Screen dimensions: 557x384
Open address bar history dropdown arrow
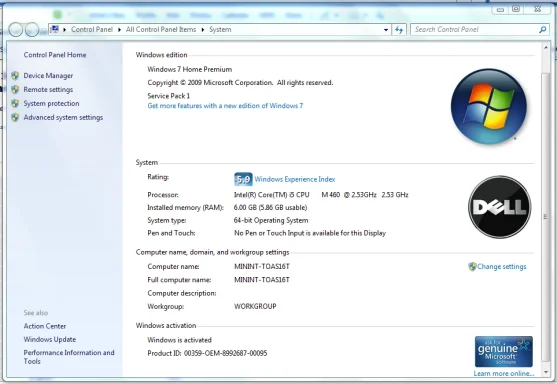click(x=386, y=30)
